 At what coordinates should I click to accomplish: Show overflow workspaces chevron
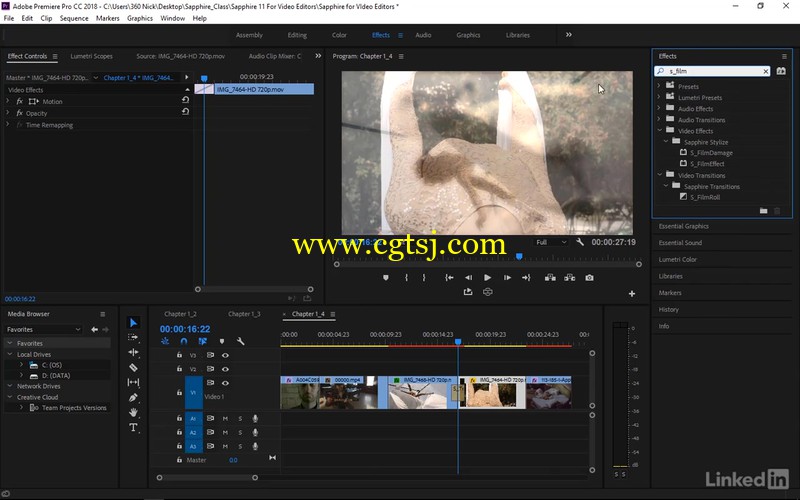[x=568, y=35]
